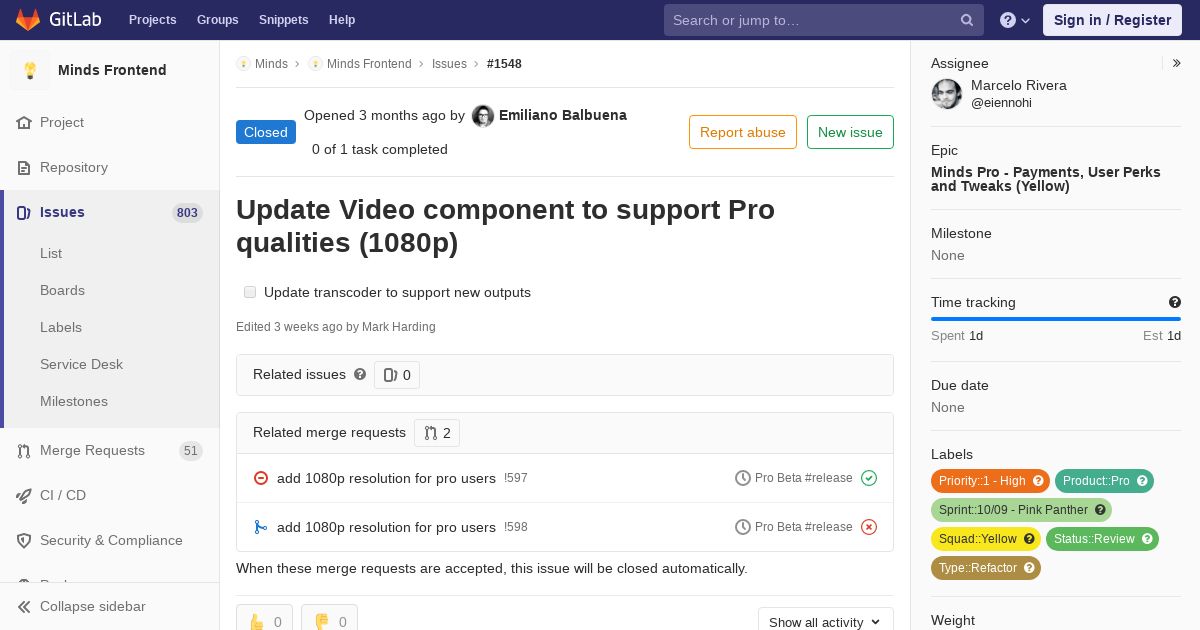The width and height of the screenshot is (1200, 630).
Task: Click the Minds Frontend lightbulb avatar
Action: click(30, 70)
